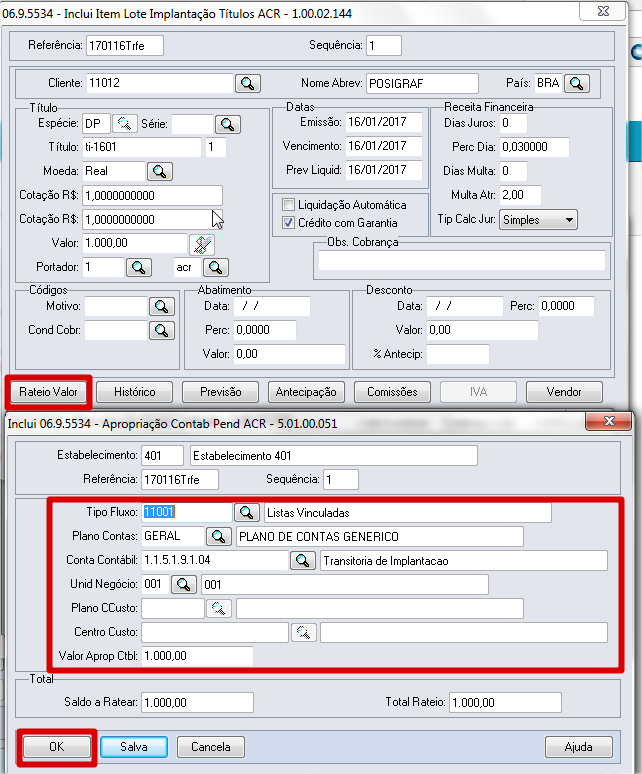
Task: Confirm with the OK button
Action: 57,747
